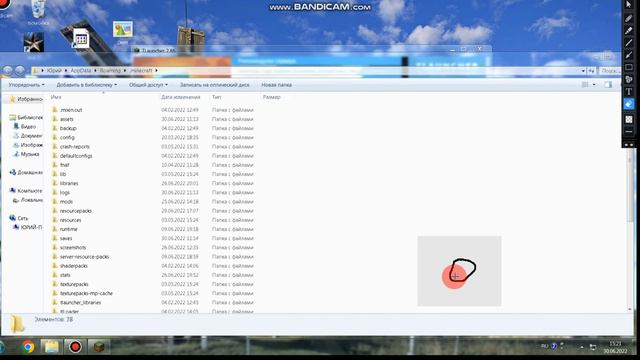Change view using the view icon button
This screenshot has width=640, height=360.
585,84
